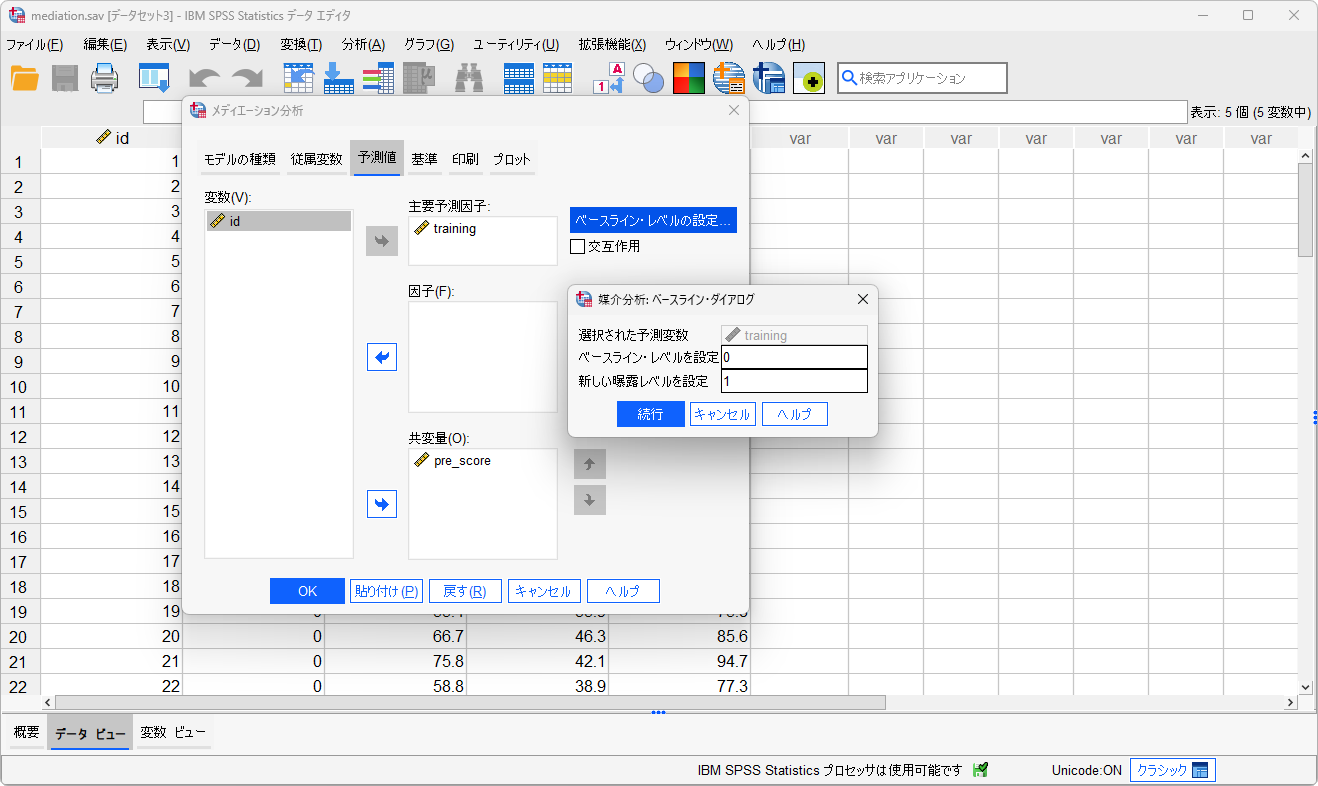Toggle the 交互作用 checkbox

[x=577, y=246]
